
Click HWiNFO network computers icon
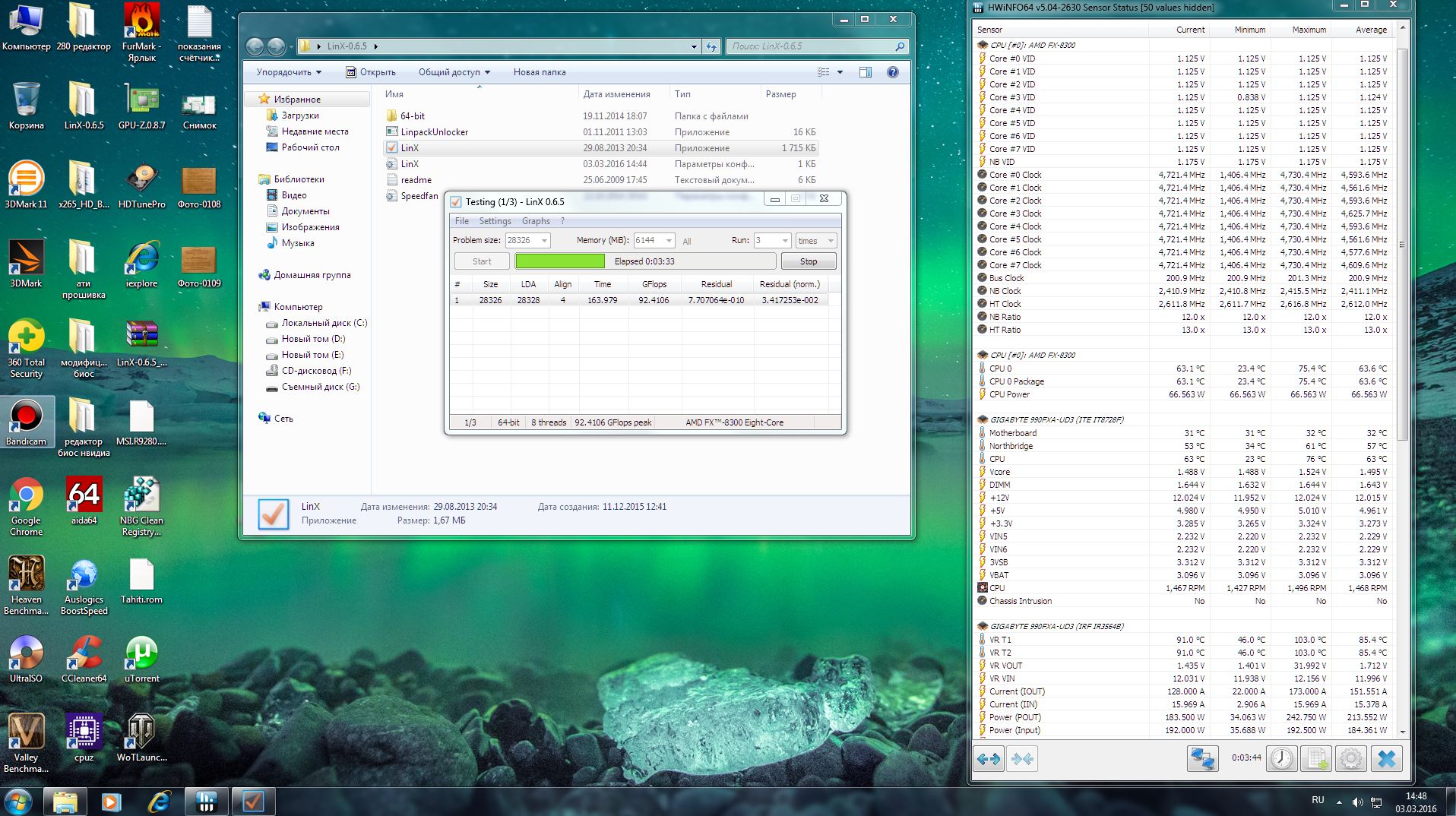pos(1203,758)
